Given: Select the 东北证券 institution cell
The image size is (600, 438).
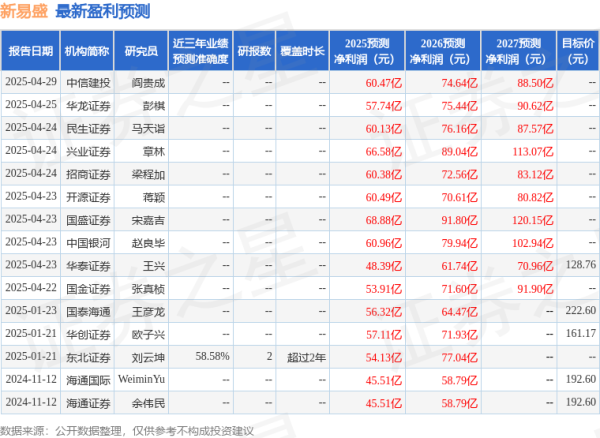Looking at the screenshot, I should click(x=88, y=357).
